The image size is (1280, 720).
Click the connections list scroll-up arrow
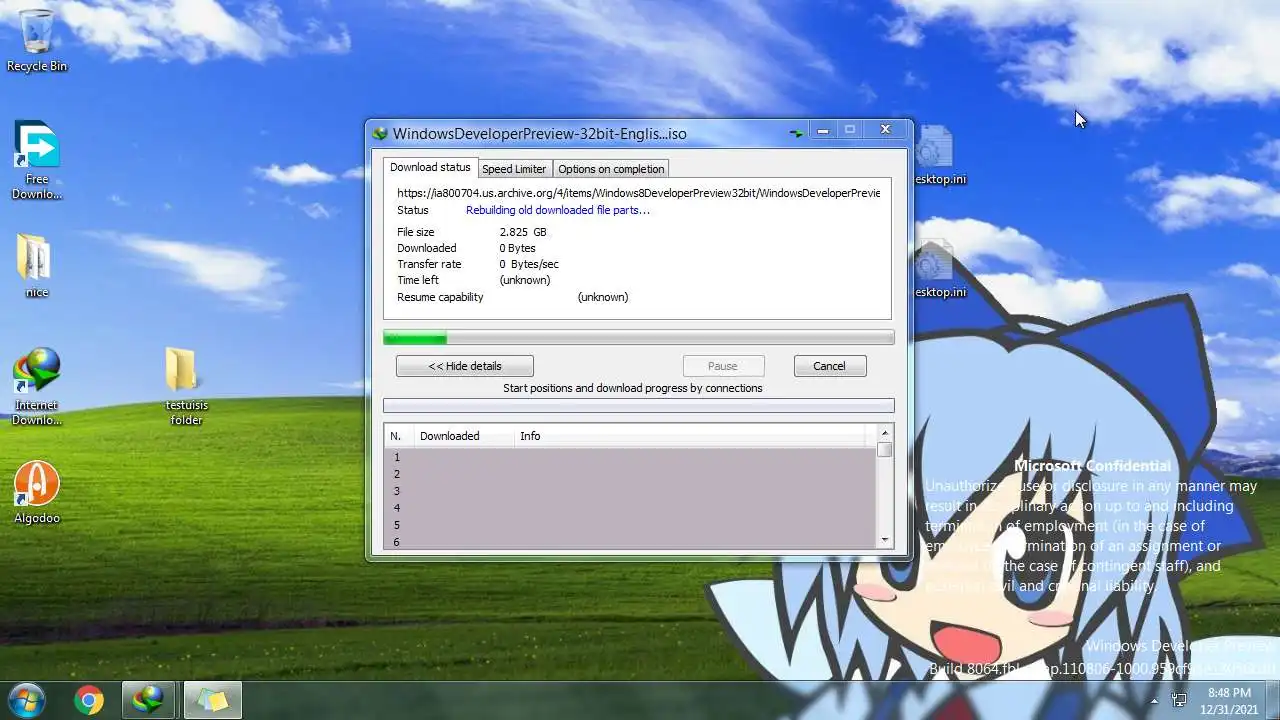click(884, 433)
